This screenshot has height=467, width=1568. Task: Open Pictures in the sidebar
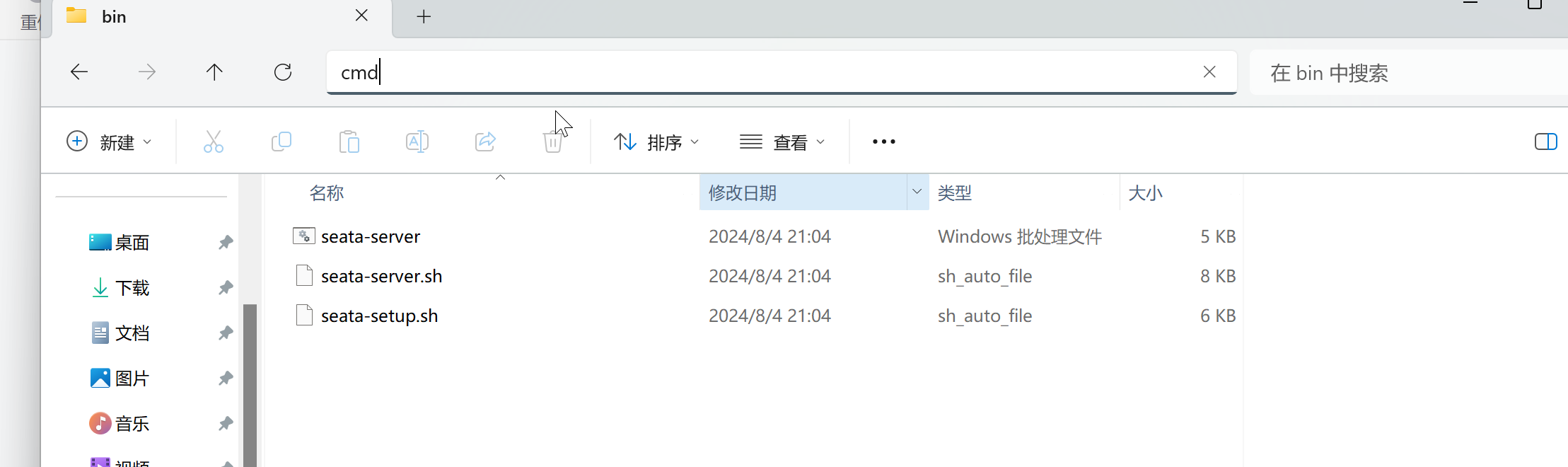tap(120, 379)
